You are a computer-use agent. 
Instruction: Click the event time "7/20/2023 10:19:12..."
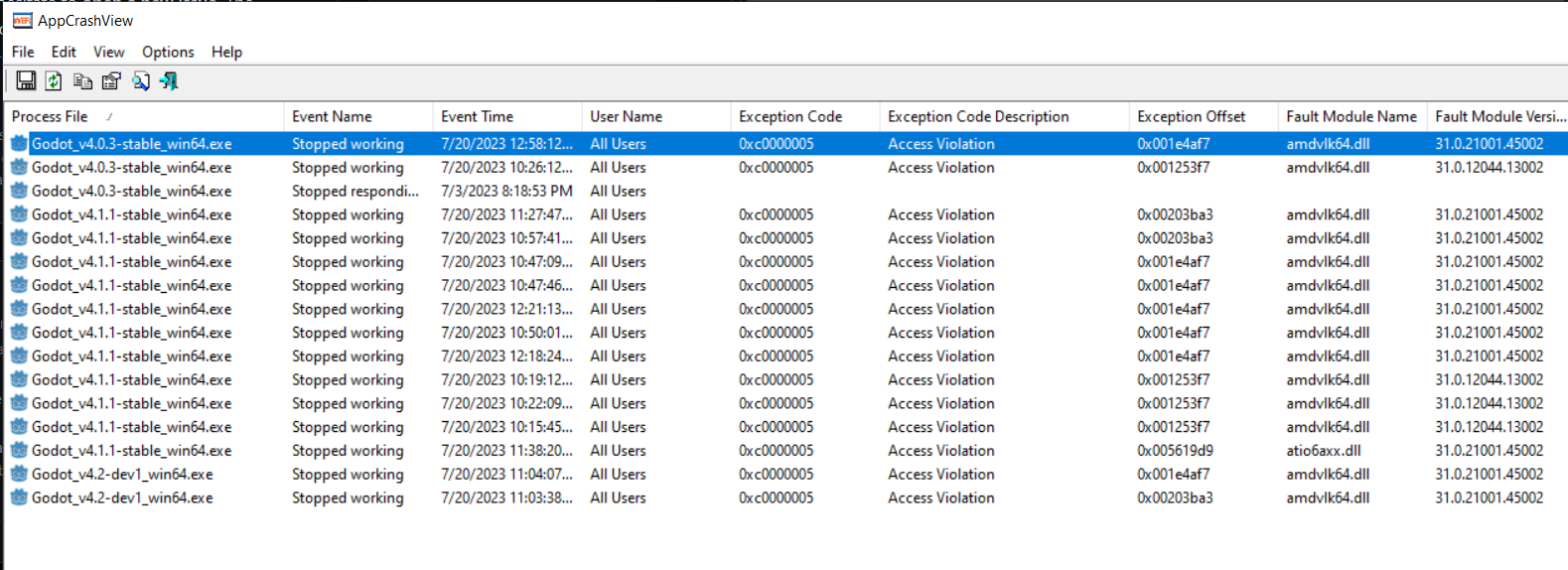(506, 379)
